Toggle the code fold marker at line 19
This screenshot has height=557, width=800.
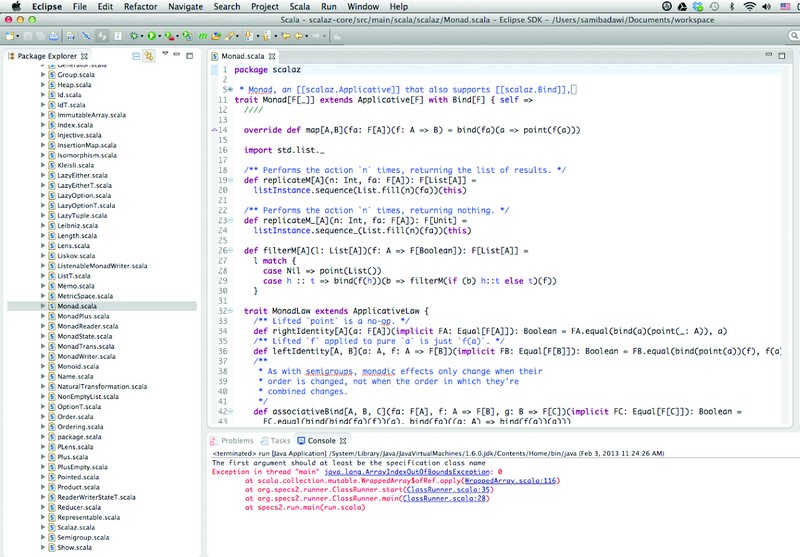(x=231, y=180)
